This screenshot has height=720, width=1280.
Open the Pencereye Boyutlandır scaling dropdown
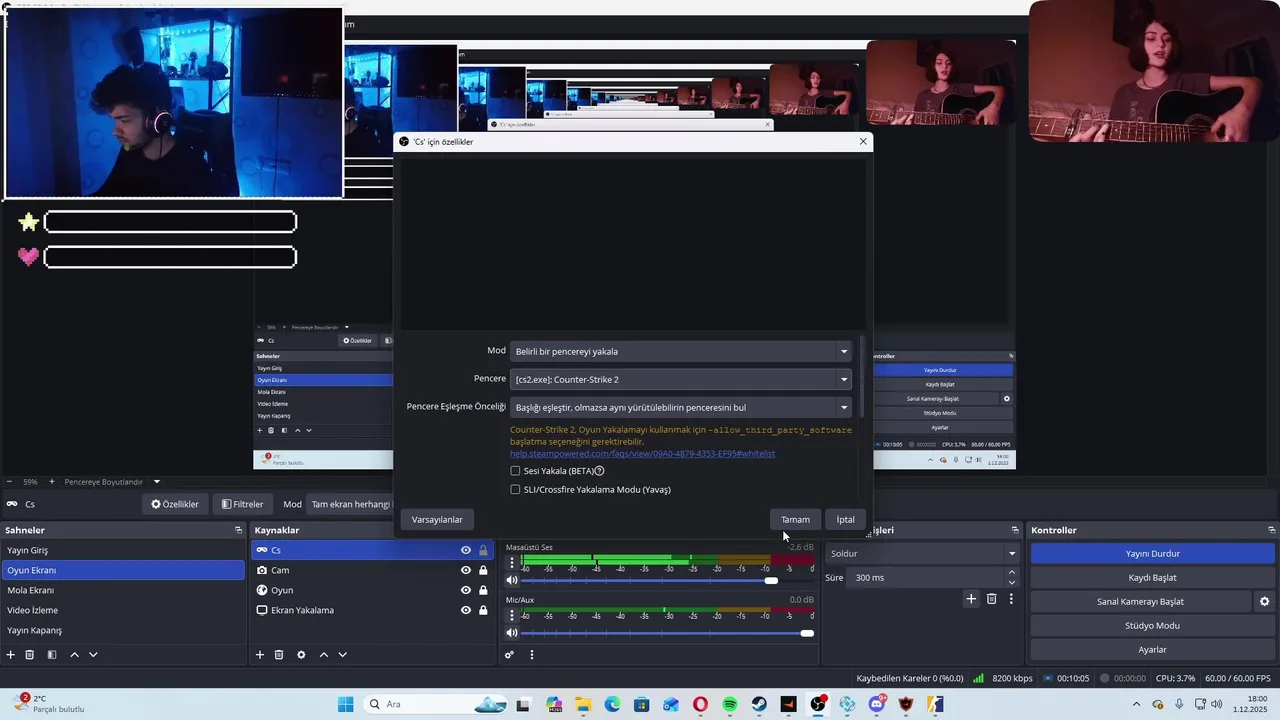pyautogui.click(x=112, y=481)
